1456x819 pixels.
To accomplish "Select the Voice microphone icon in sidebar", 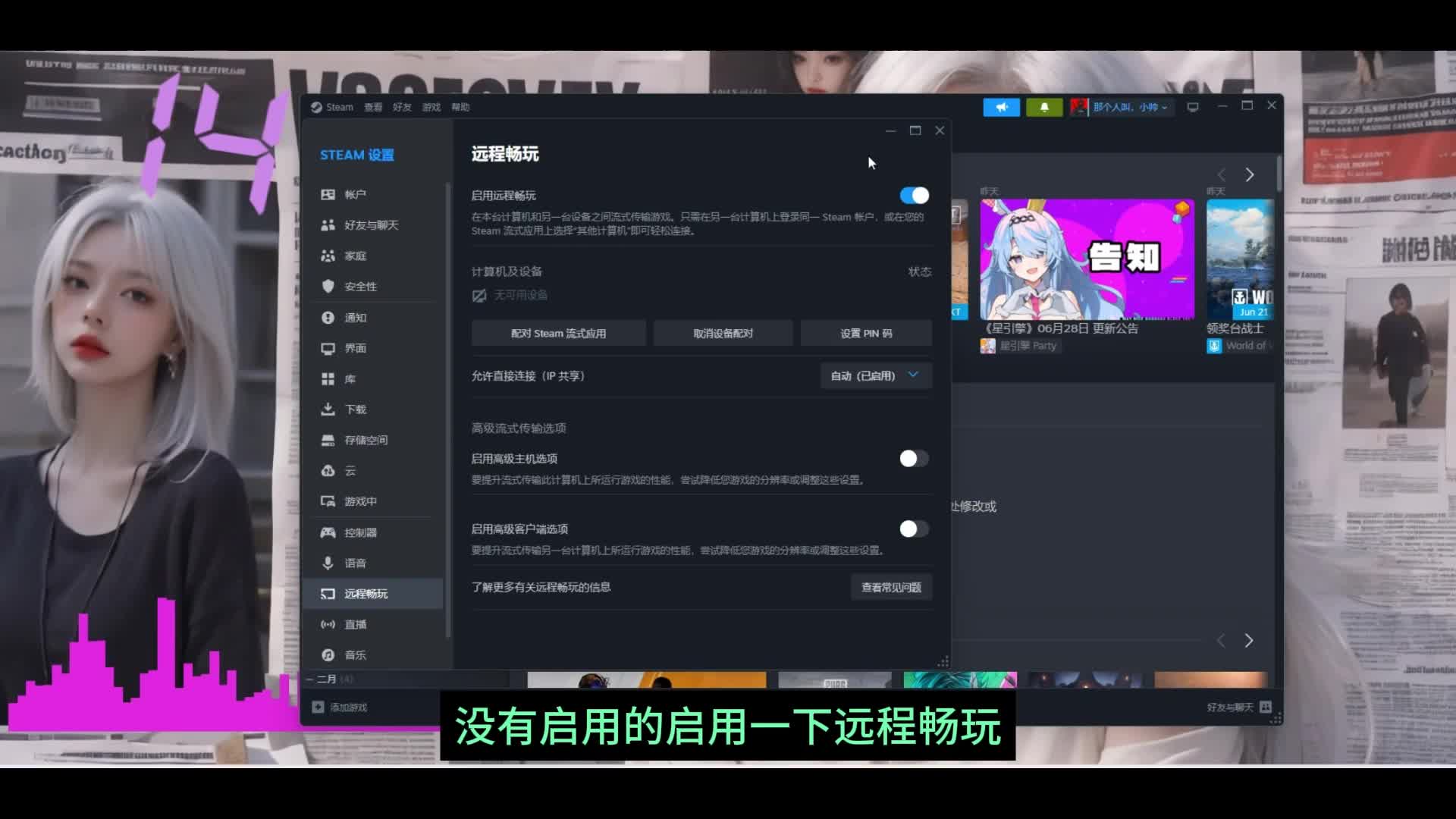I will (328, 563).
